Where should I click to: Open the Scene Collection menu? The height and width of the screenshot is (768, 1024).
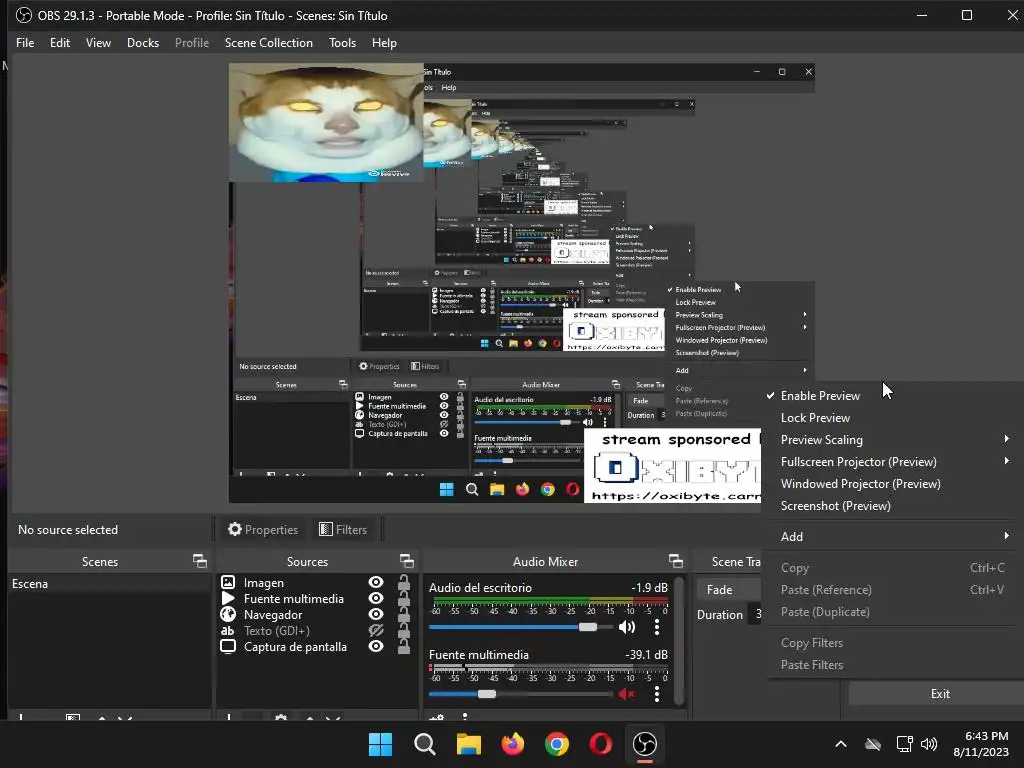(268, 42)
